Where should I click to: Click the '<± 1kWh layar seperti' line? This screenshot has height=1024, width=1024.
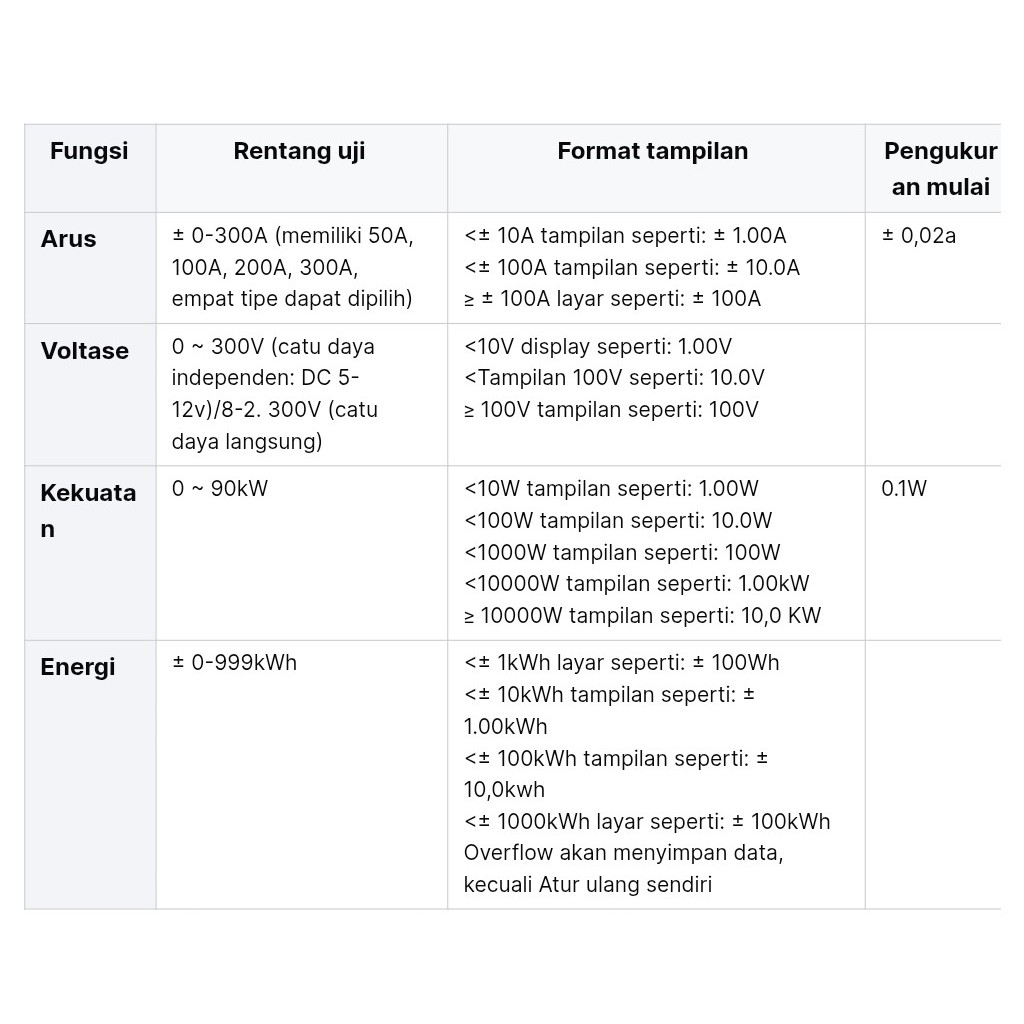(621, 663)
